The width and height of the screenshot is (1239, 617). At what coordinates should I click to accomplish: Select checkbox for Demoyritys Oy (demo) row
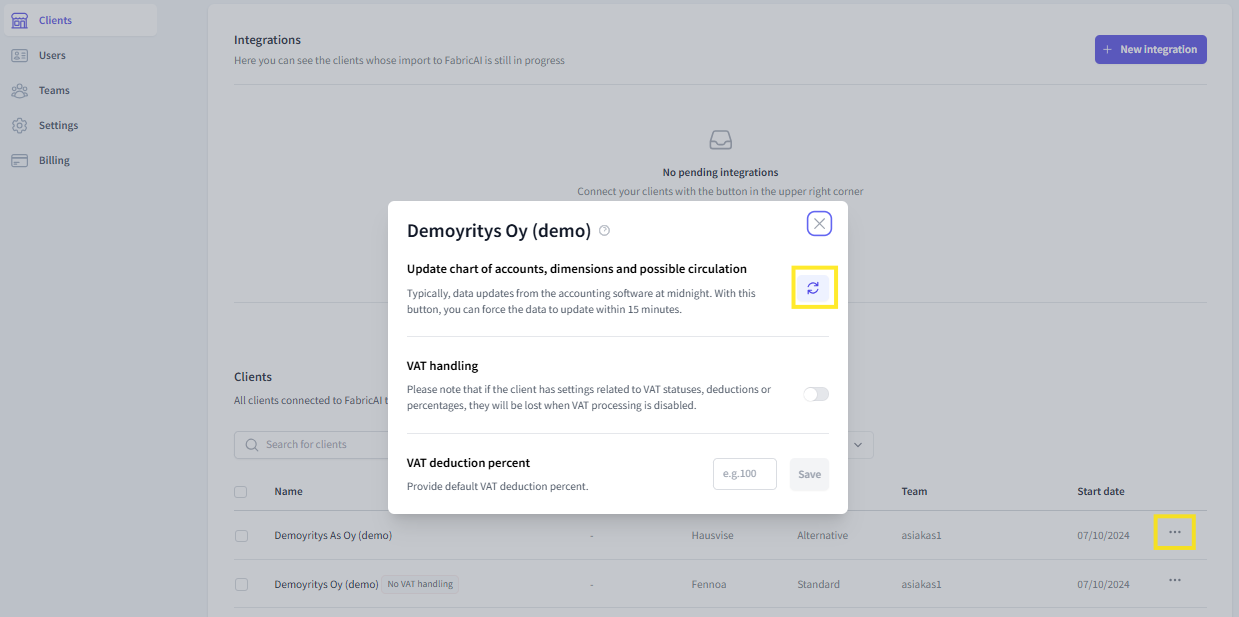(241, 584)
